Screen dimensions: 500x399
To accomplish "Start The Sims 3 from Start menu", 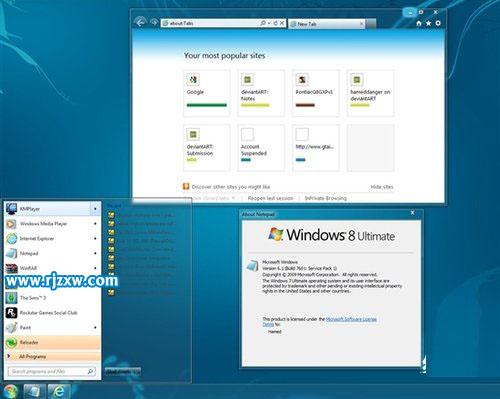I will 53,298.
